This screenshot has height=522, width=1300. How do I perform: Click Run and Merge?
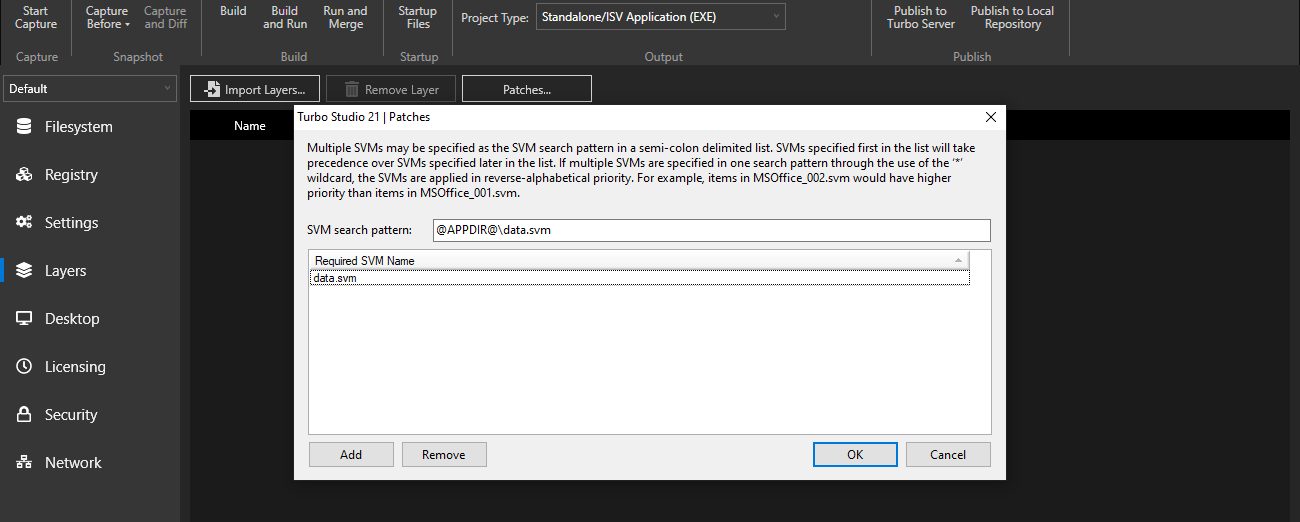click(345, 17)
